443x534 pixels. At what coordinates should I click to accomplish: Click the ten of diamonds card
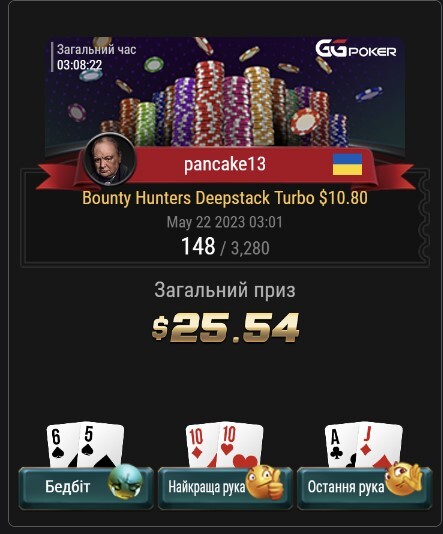point(202,445)
